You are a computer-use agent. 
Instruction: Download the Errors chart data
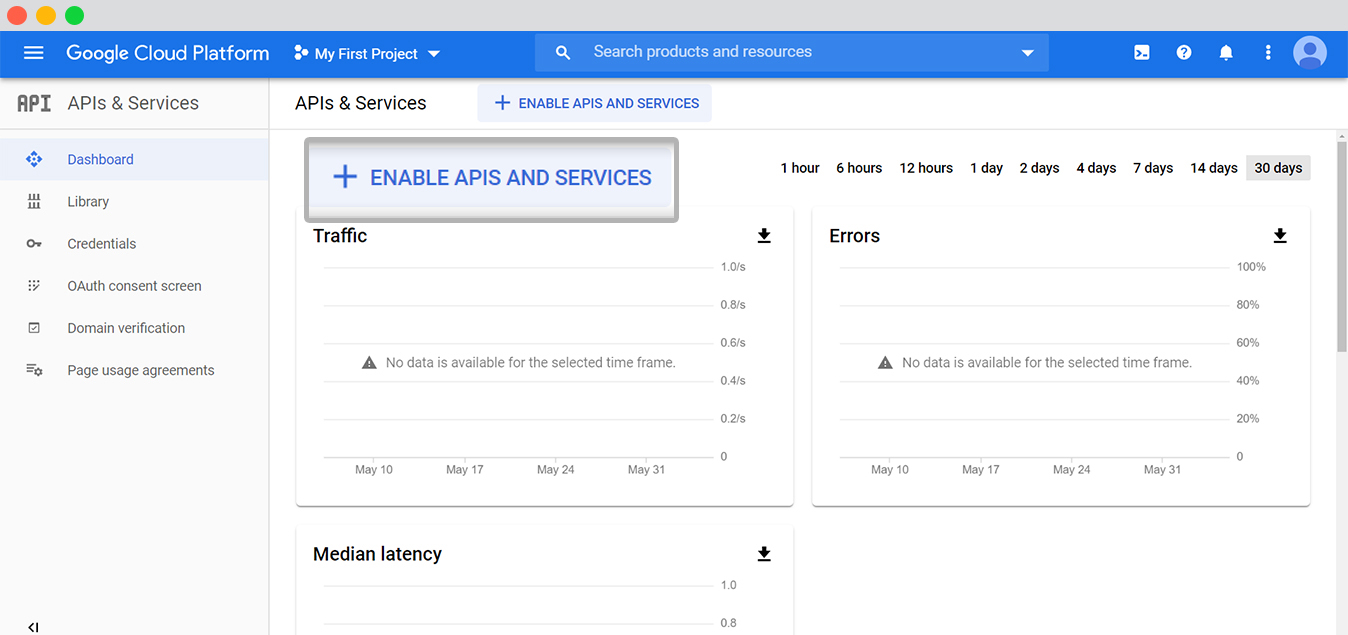click(x=1280, y=236)
